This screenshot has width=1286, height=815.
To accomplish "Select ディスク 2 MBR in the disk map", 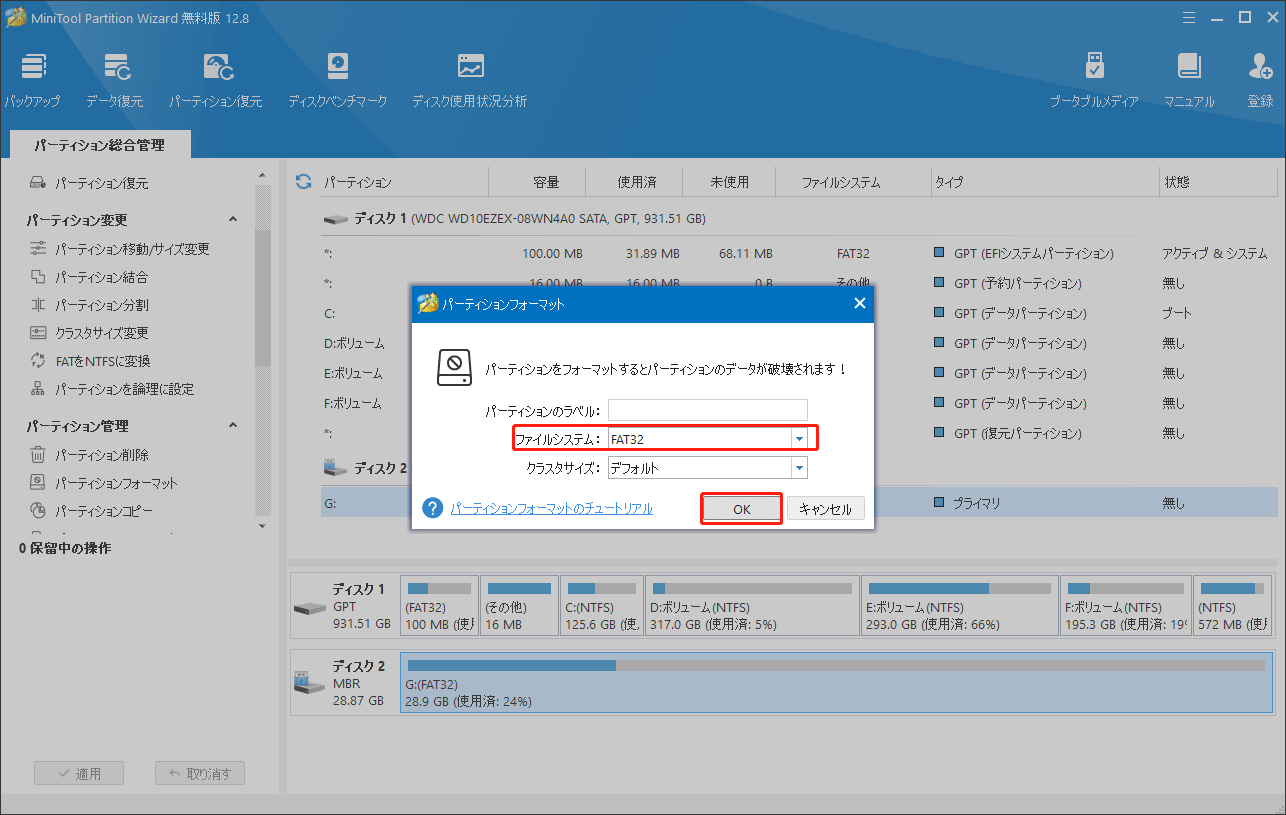I will 345,683.
